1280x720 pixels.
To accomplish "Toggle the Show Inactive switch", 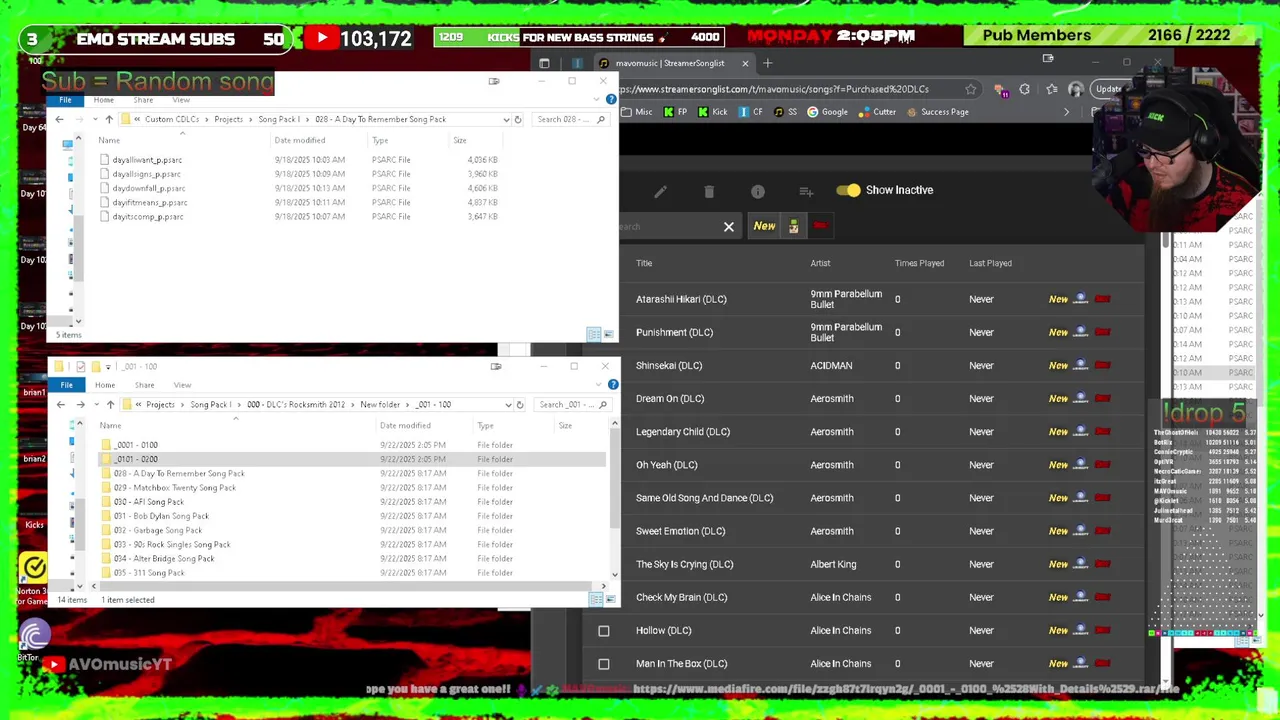I will click(848, 190).
